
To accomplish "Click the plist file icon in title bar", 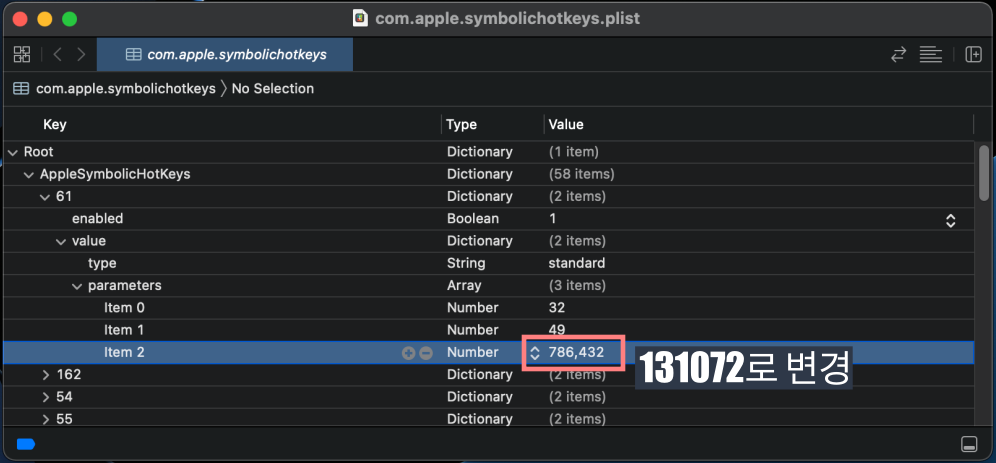I will pyautogui.click(x=360, y=18).
